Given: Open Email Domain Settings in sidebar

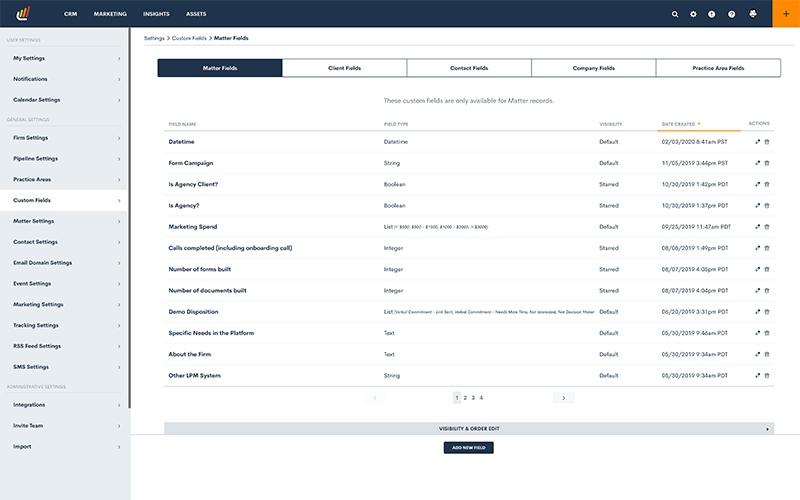Looking at the screenshot, I should point(64,263).
